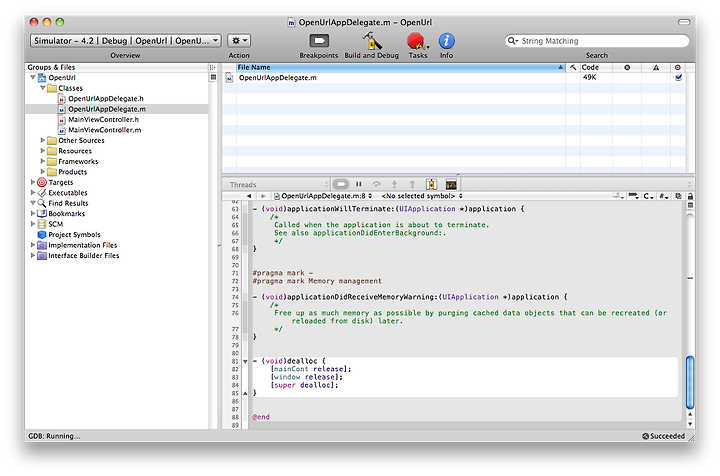Click the Interface Builder Files folder icon
720x476 pixels.
[42, 256]
